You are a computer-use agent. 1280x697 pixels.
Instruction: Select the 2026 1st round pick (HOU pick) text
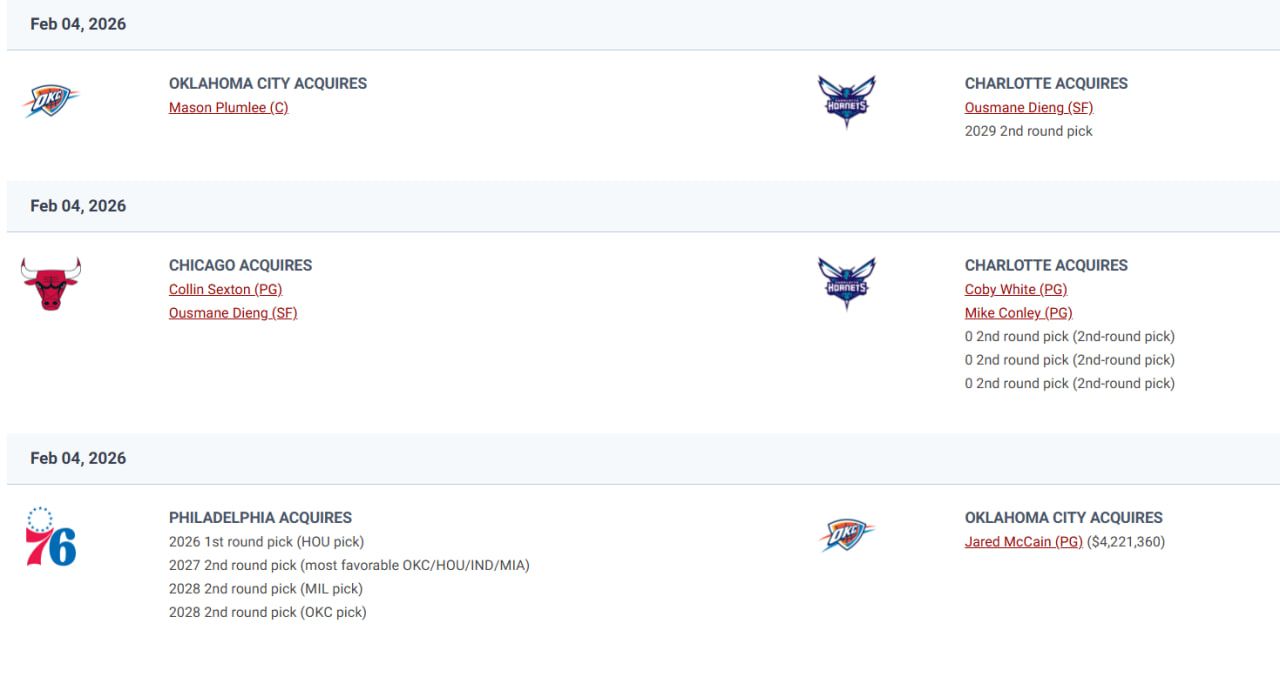pos(266,542)
